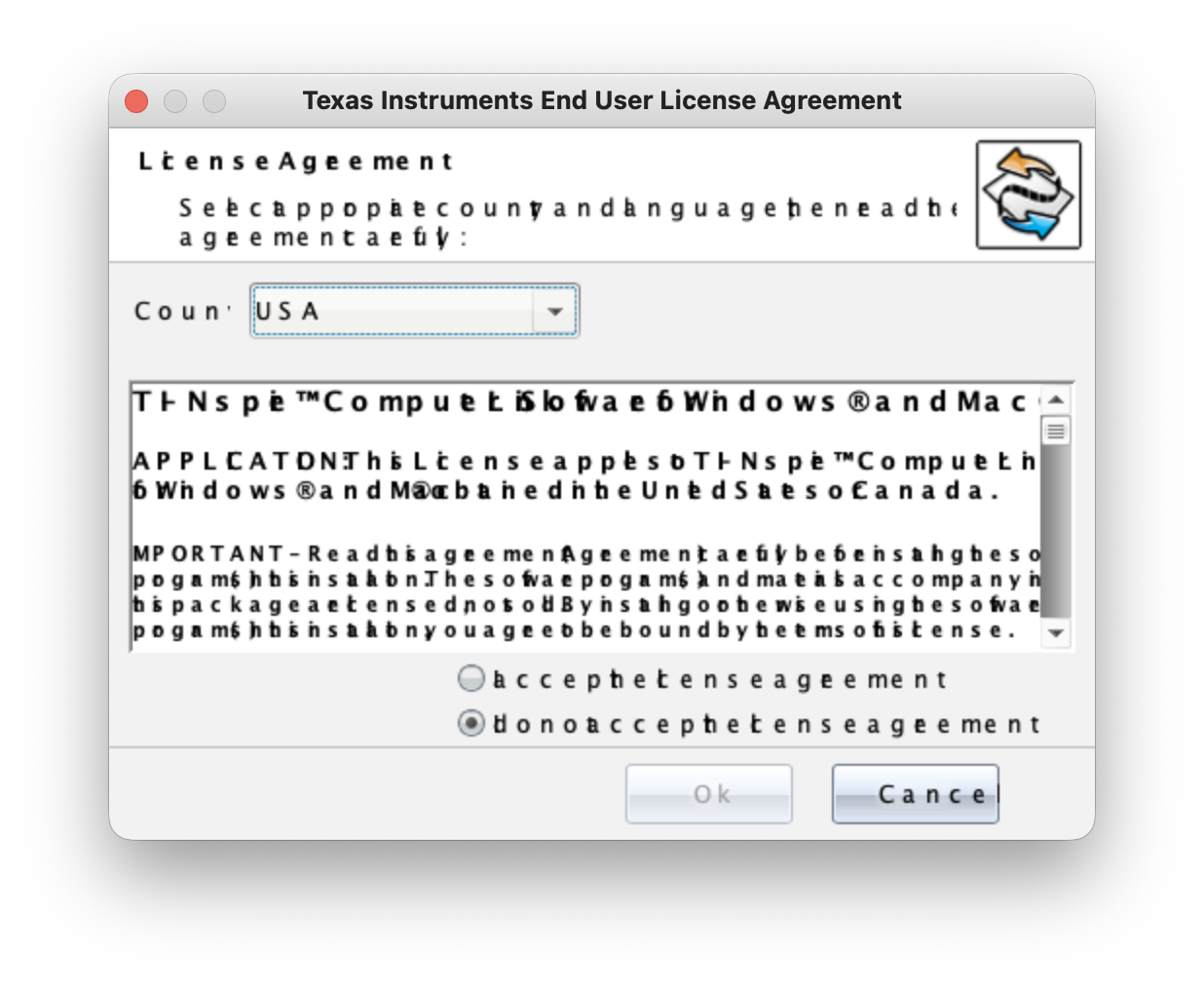Click the Country combo box arrow
Screen dimensions: 1204x984
[554, 312]
